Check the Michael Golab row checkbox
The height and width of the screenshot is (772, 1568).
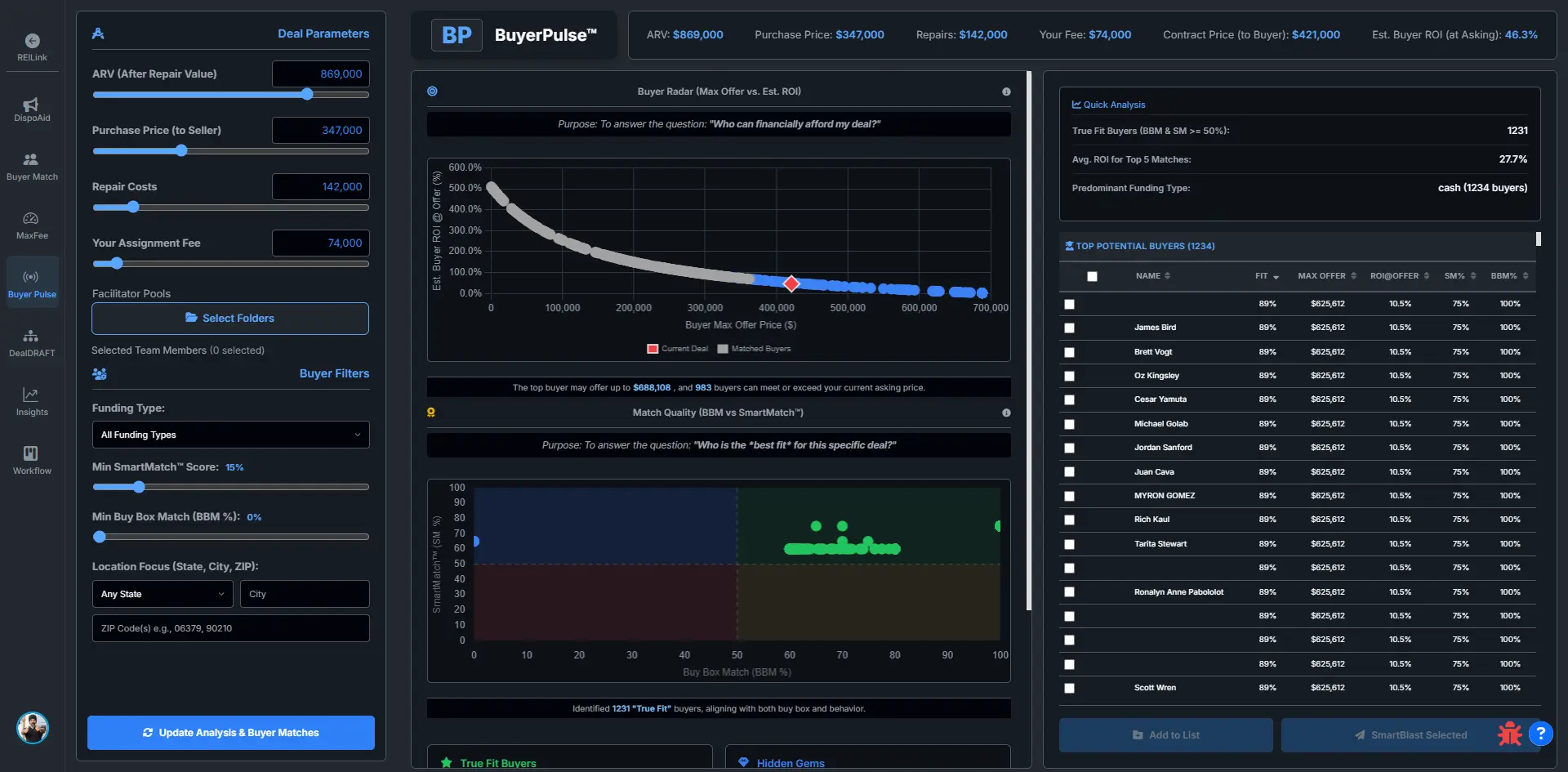(1069, 424)
